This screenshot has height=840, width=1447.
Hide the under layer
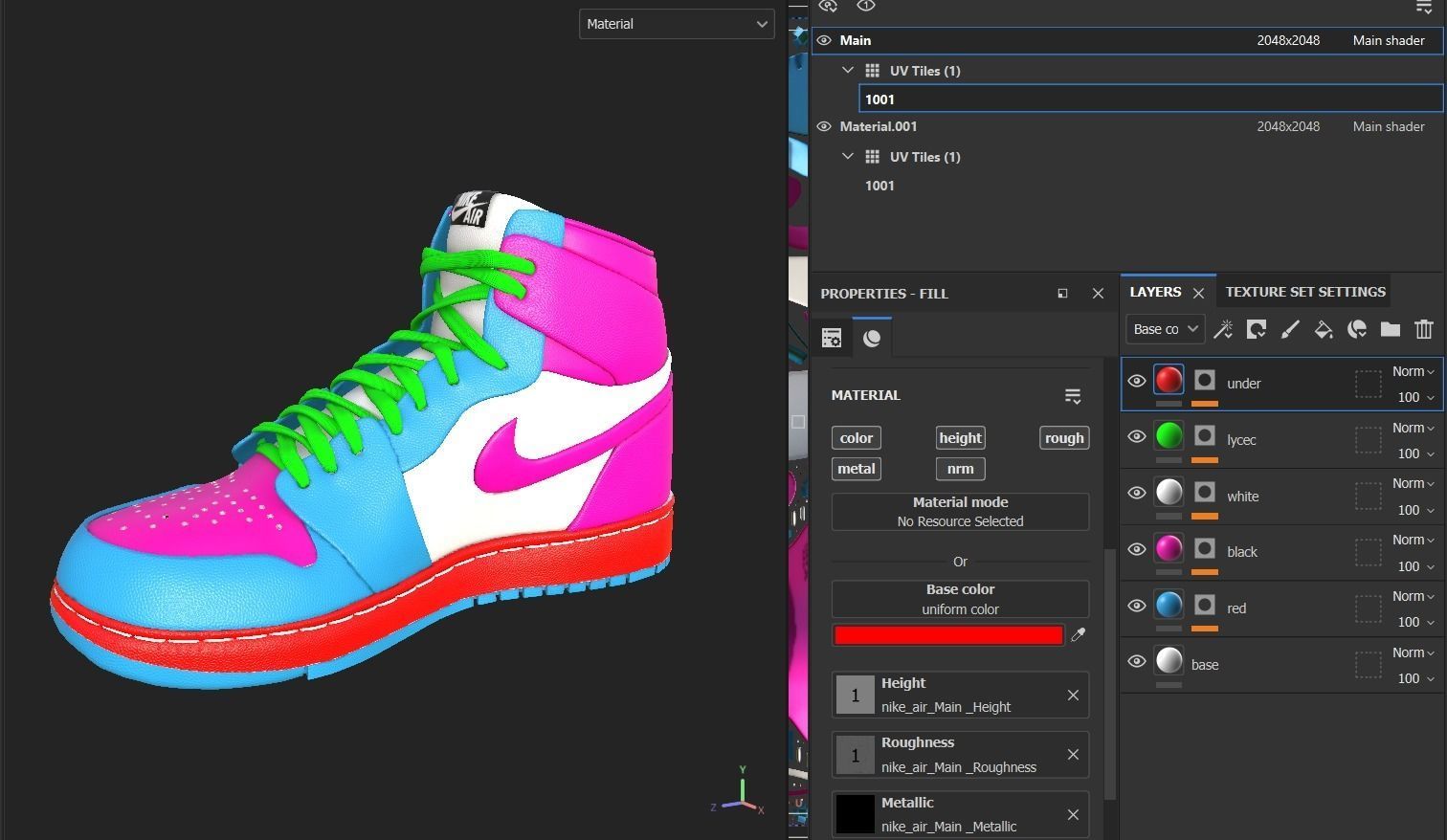coord(1137,381)
